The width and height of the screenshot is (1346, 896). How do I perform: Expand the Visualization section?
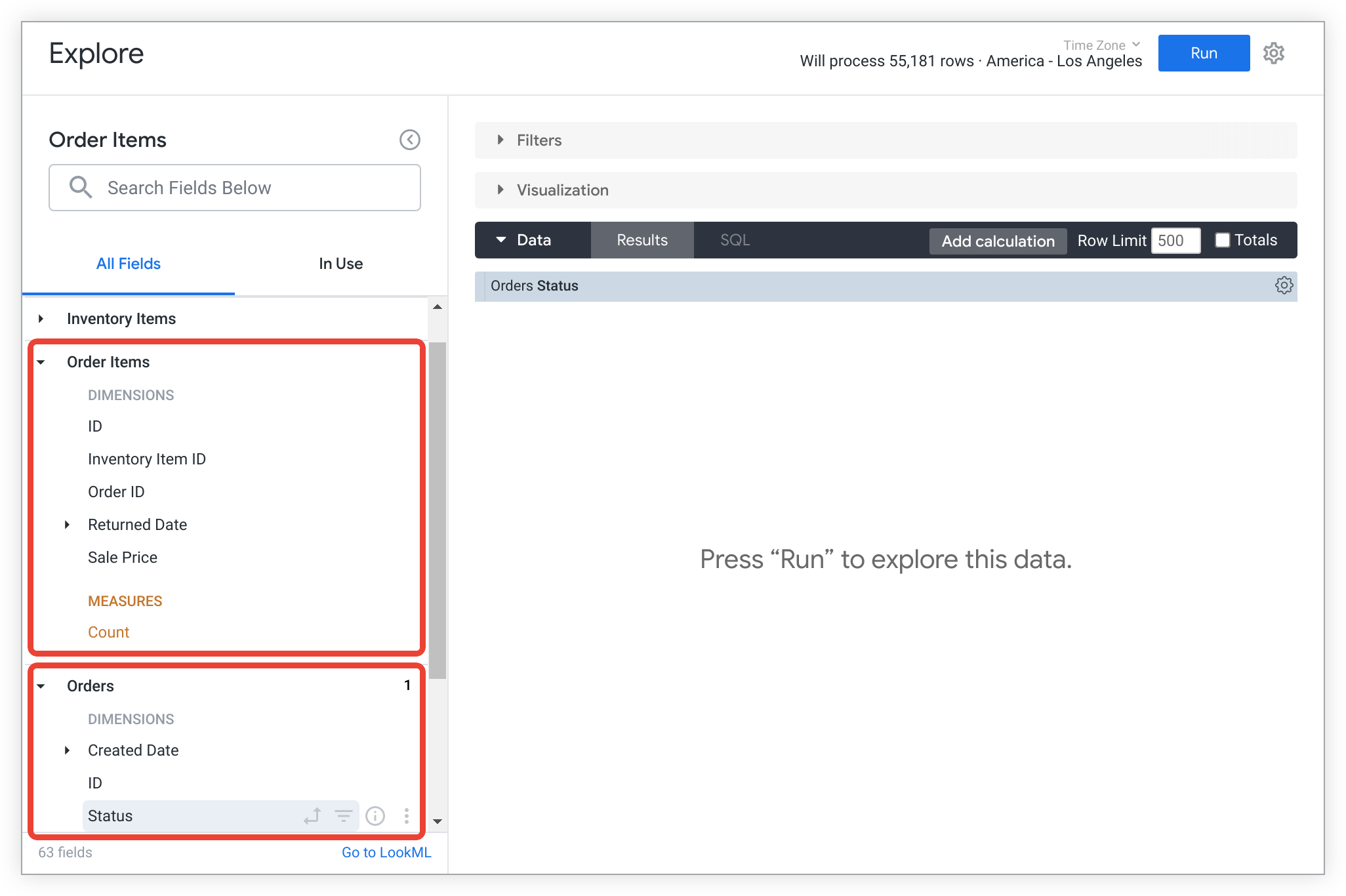pyautogui.click(x=501, y=189)
